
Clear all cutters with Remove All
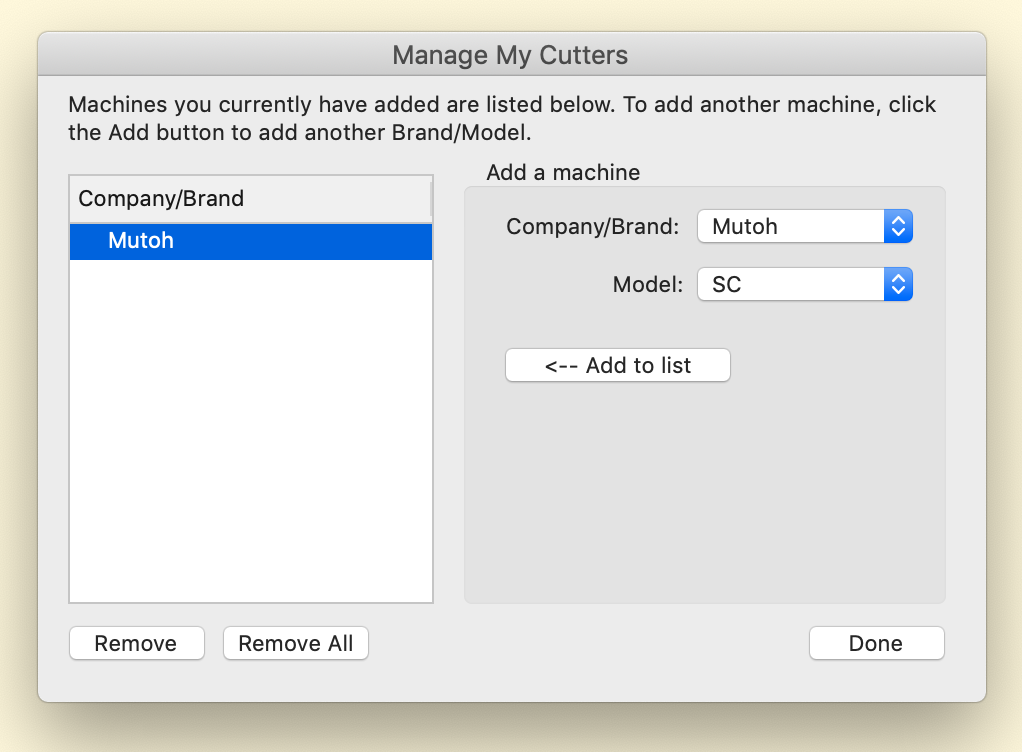click(x=295, y=643)
